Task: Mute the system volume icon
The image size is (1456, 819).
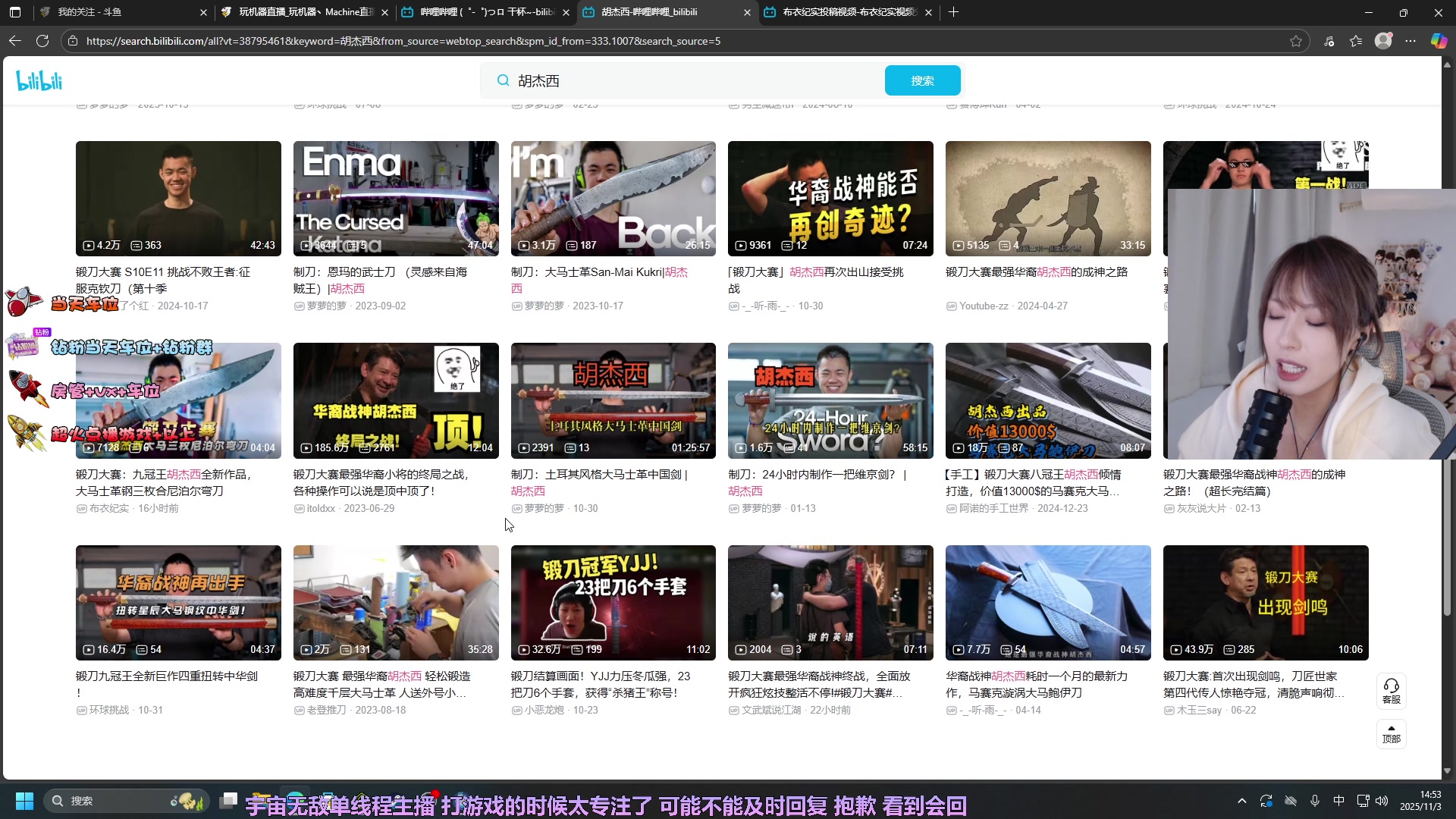Action: click(x=1382, y=801)
